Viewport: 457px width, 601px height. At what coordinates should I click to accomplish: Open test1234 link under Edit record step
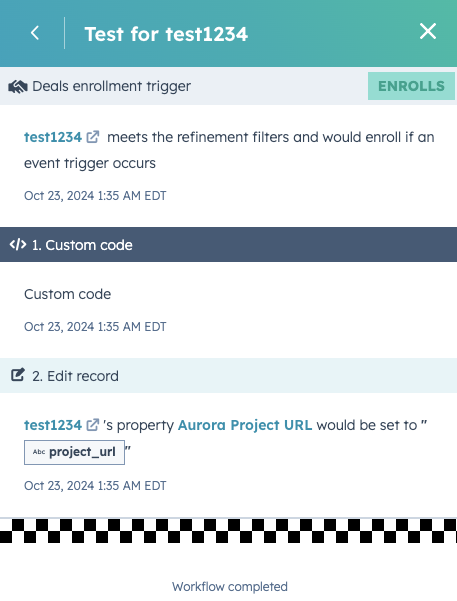pos(53,425)
